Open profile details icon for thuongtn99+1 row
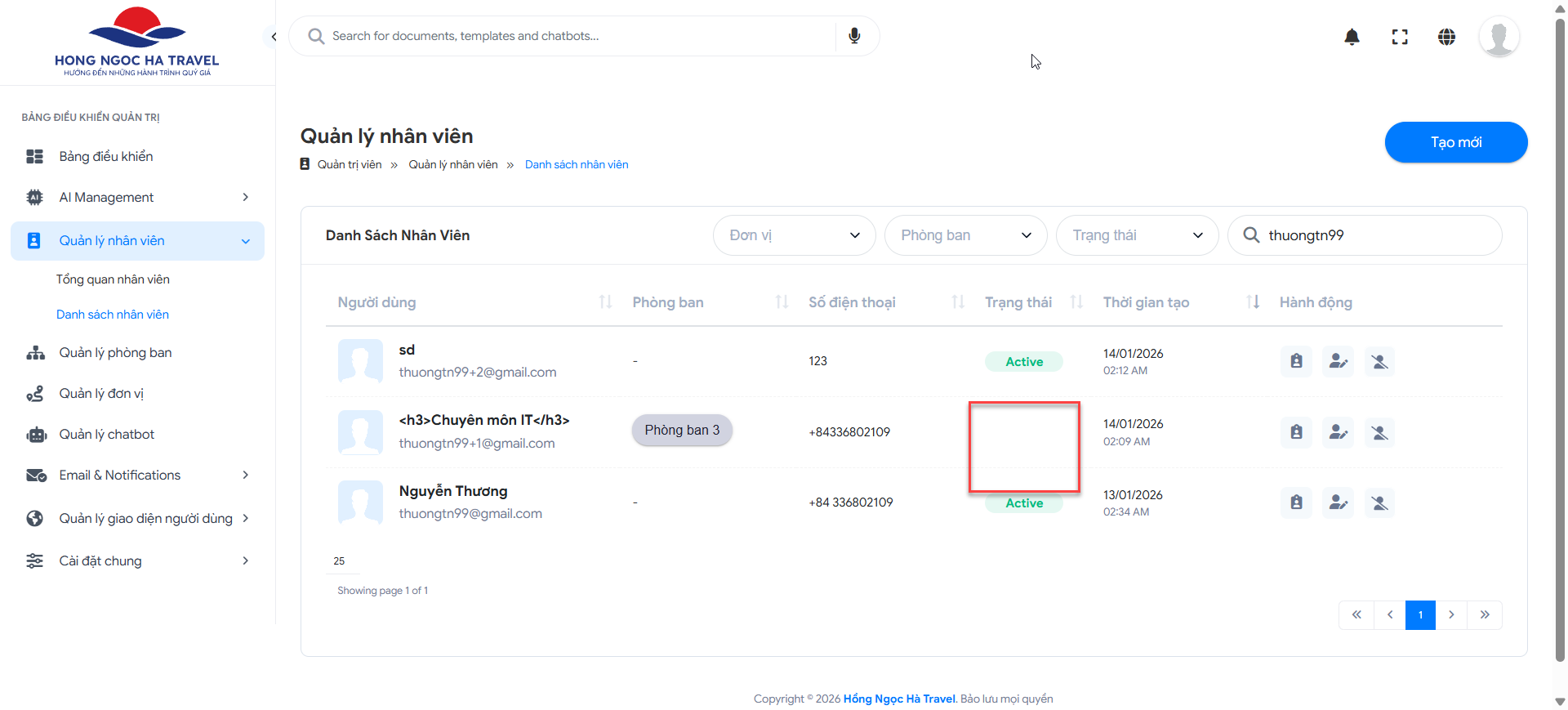Image resolution: width=1568 pixels, height=710 pixels. 1296,432
